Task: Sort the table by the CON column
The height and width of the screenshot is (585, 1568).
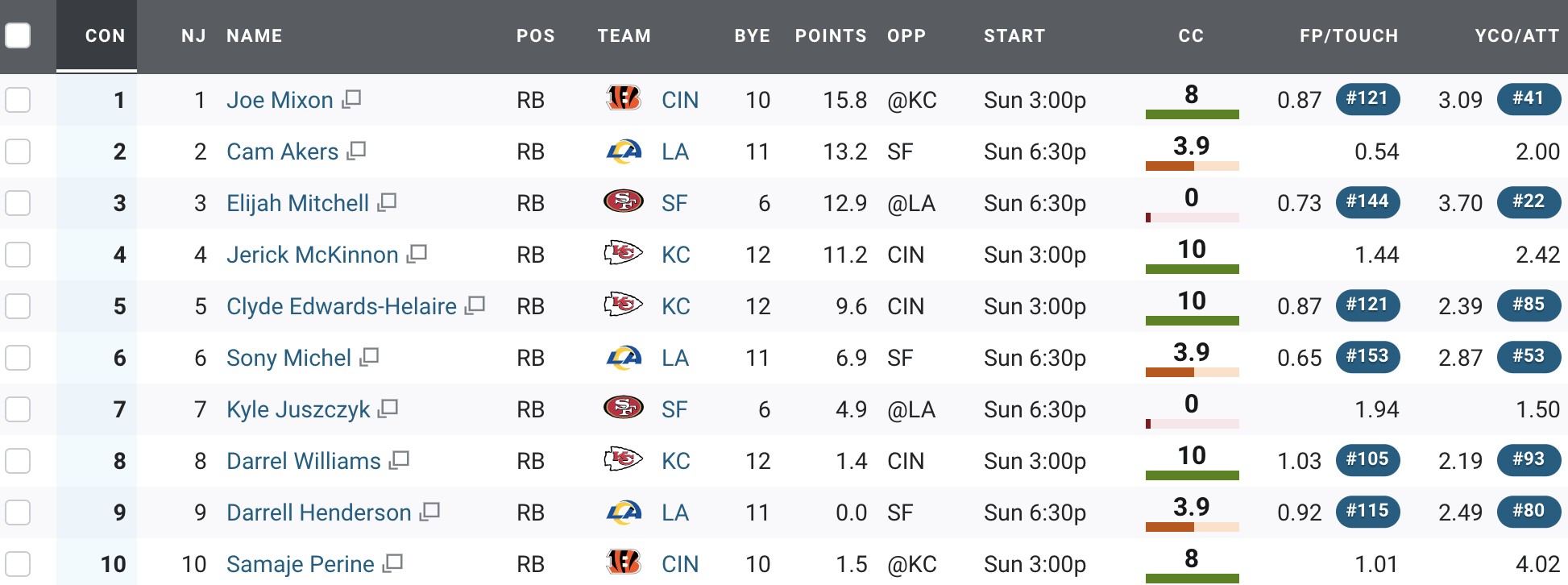Action: coord(105,35)
